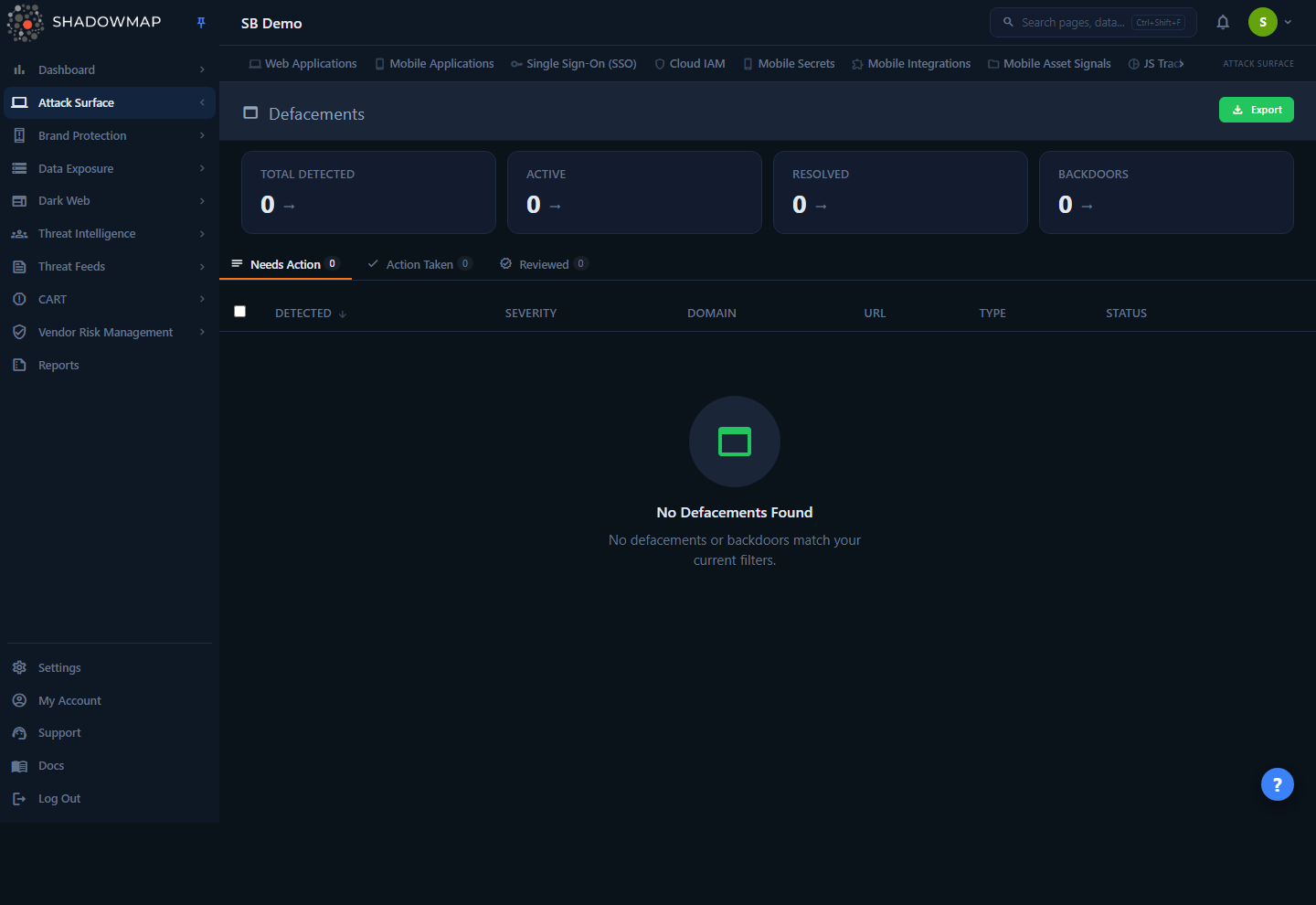The height and width of the screenshot is (905, 1316).
Task: Click the Settings gear icon
Action: (19, 667)
